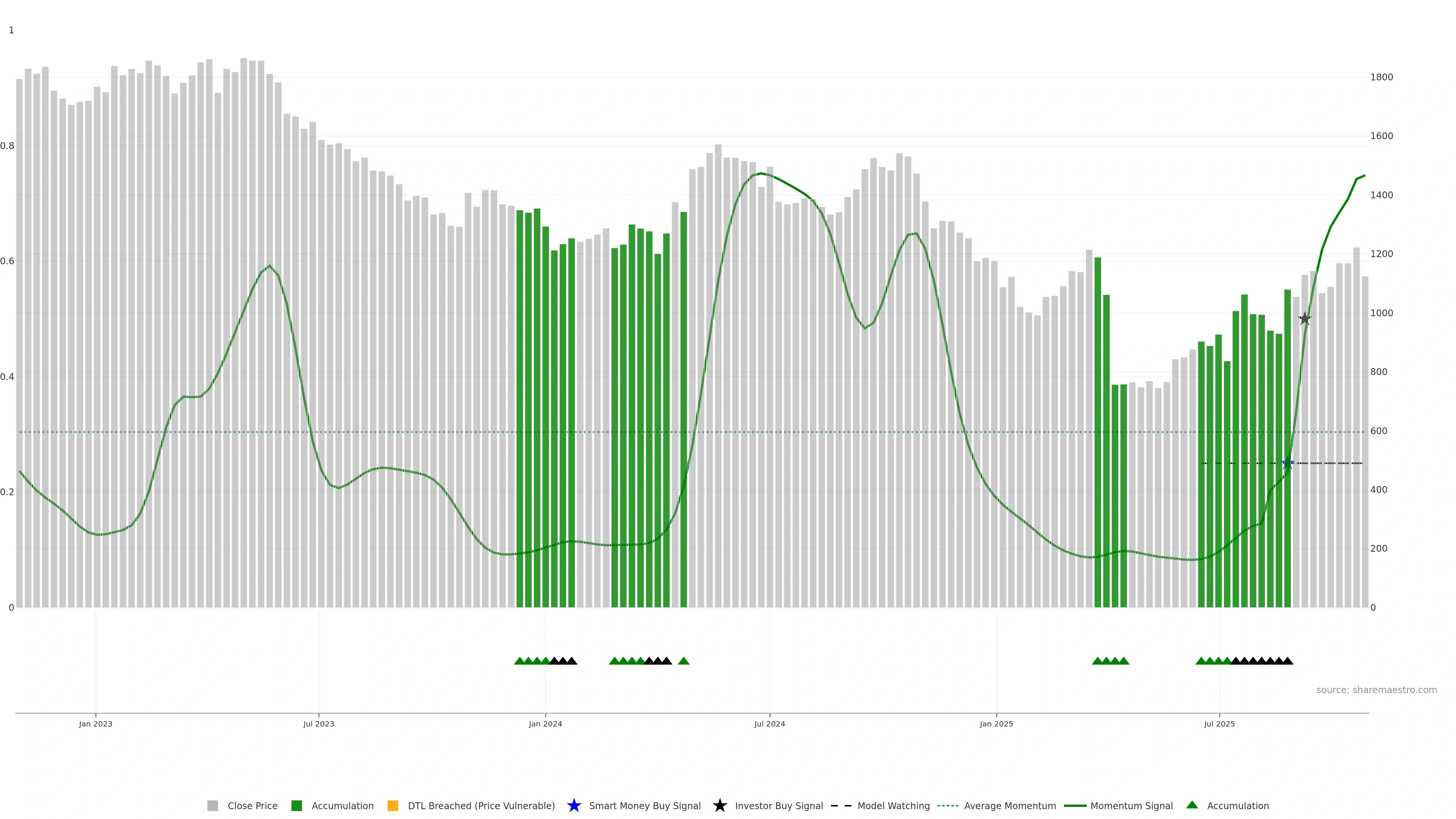Click the green square Accumulation swatch

[x=296, y=805]
